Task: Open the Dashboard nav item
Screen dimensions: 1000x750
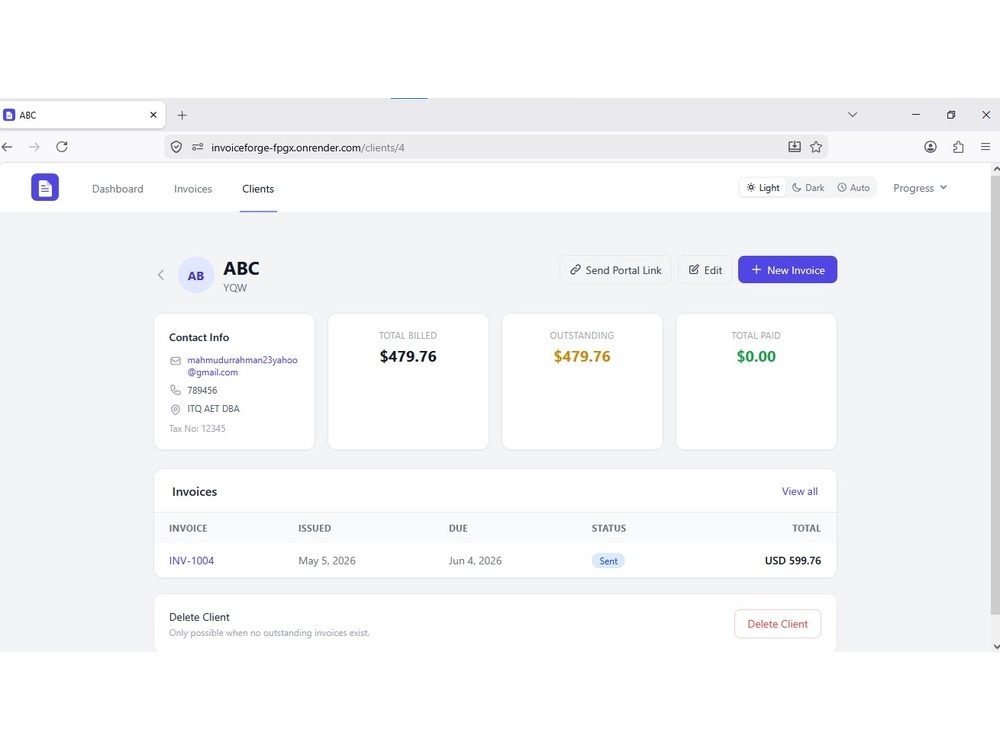Action: click(117, 189)
